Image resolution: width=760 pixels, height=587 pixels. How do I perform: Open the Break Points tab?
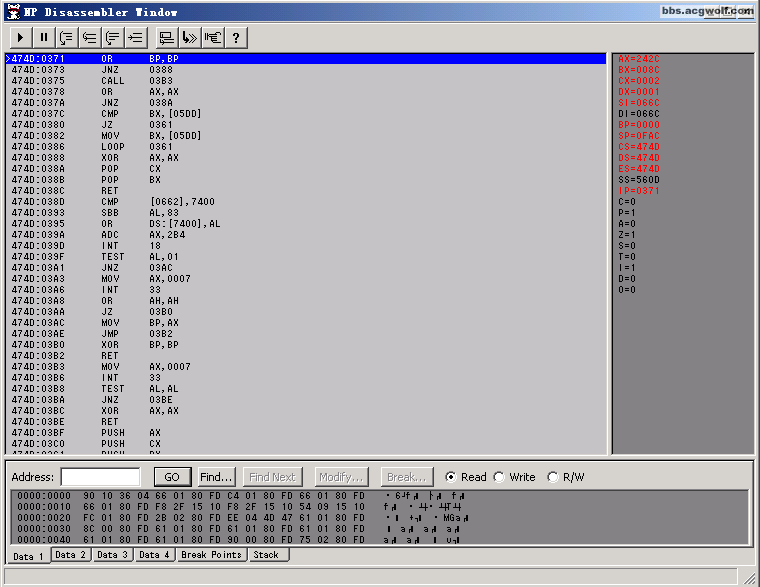(212, 554)
